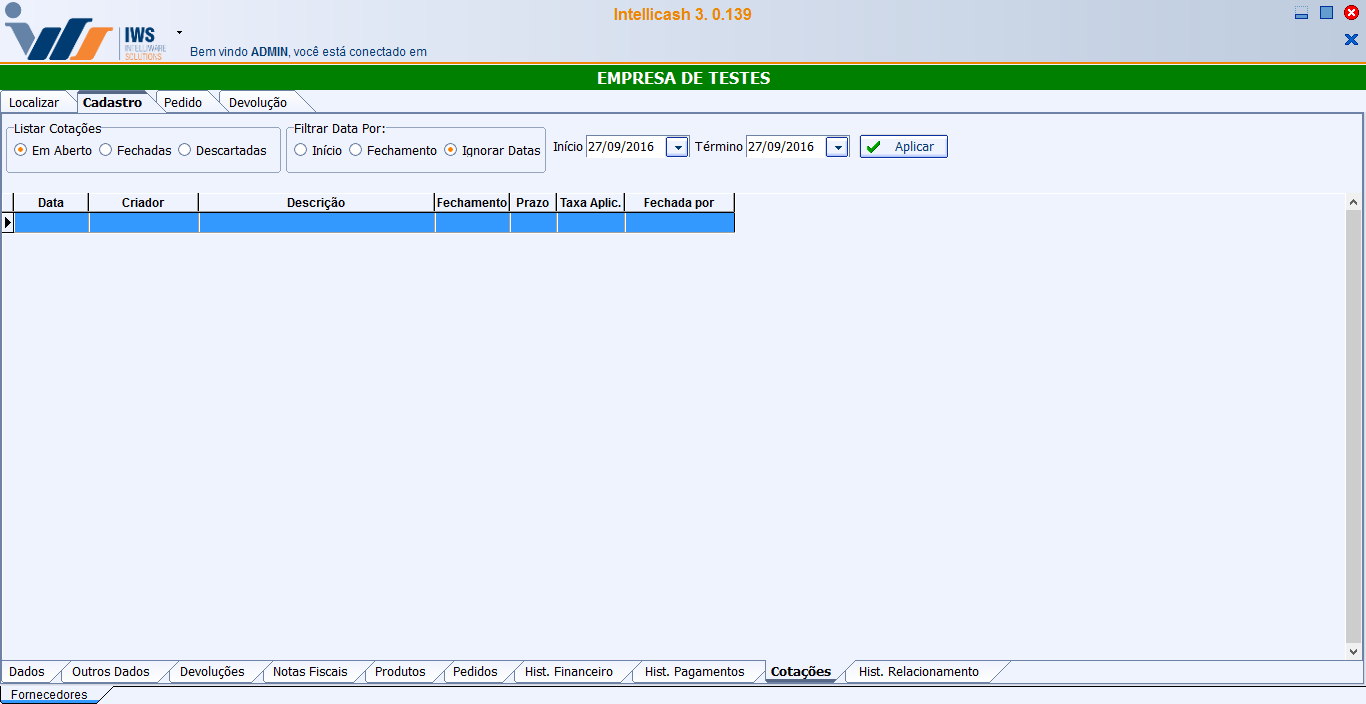Image resolution: width=1366 pixels, height=704 pixels.
Task: Choose Fechamento date filter radio
Action: coord(356,150)
